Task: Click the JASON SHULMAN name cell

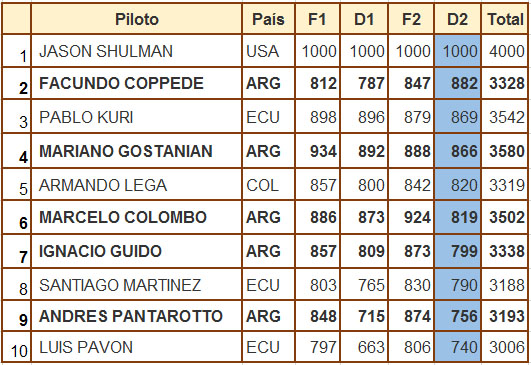Action: [136, 51]
